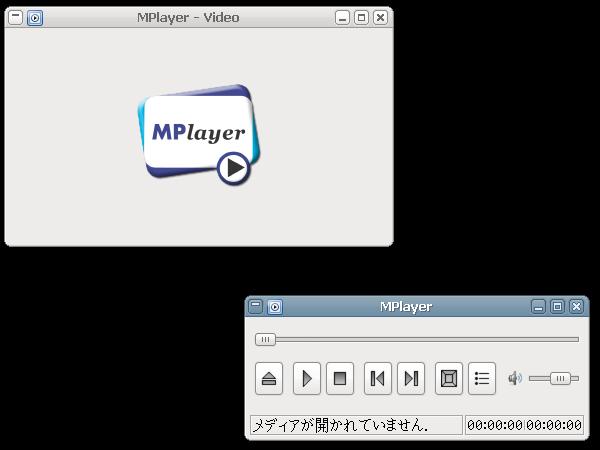600x450 pixels.
Task: Click the MPlayer app icon in the Video window title bar
Action: [x=35, y=18]
